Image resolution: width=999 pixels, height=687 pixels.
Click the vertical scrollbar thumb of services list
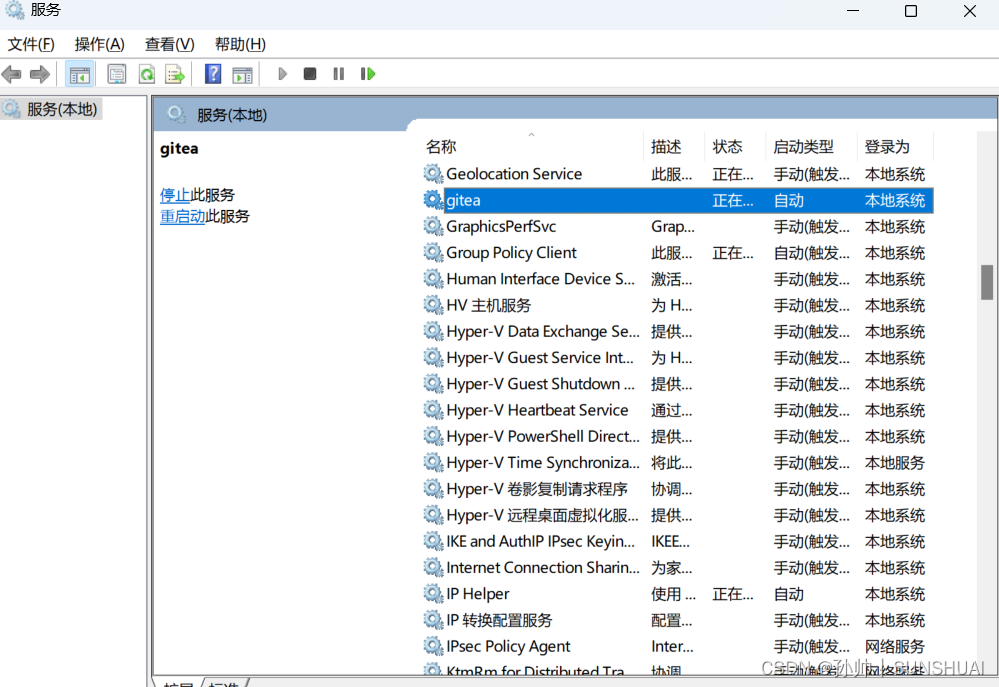(987, 282)
